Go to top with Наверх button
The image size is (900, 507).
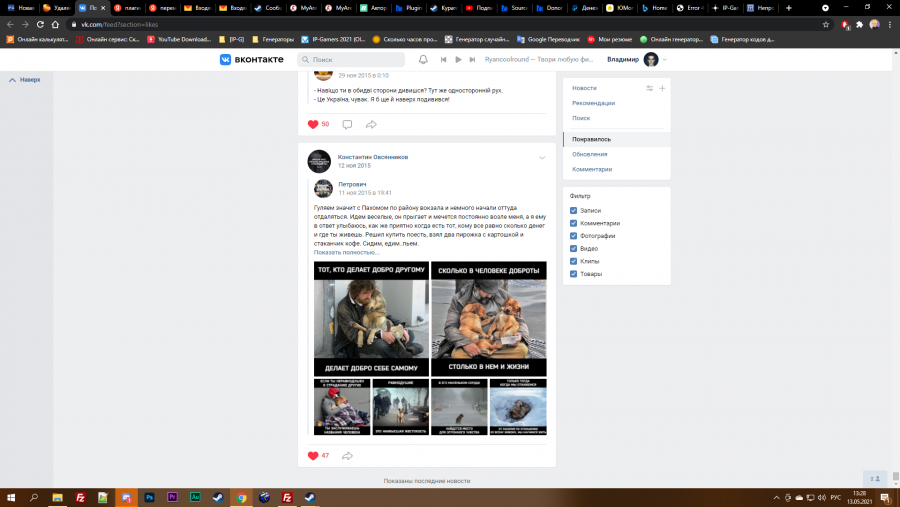tap(25, 80)
